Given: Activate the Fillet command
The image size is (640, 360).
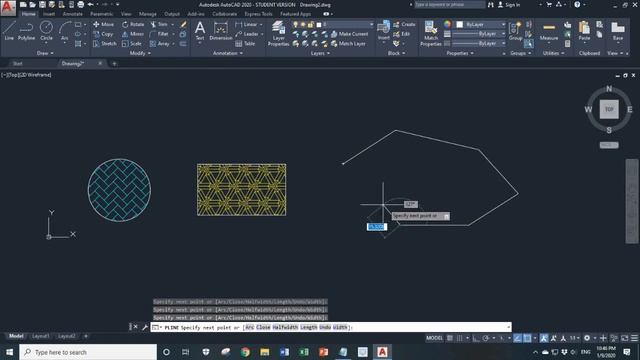Looking at the screenshot, I should point(159,34).
